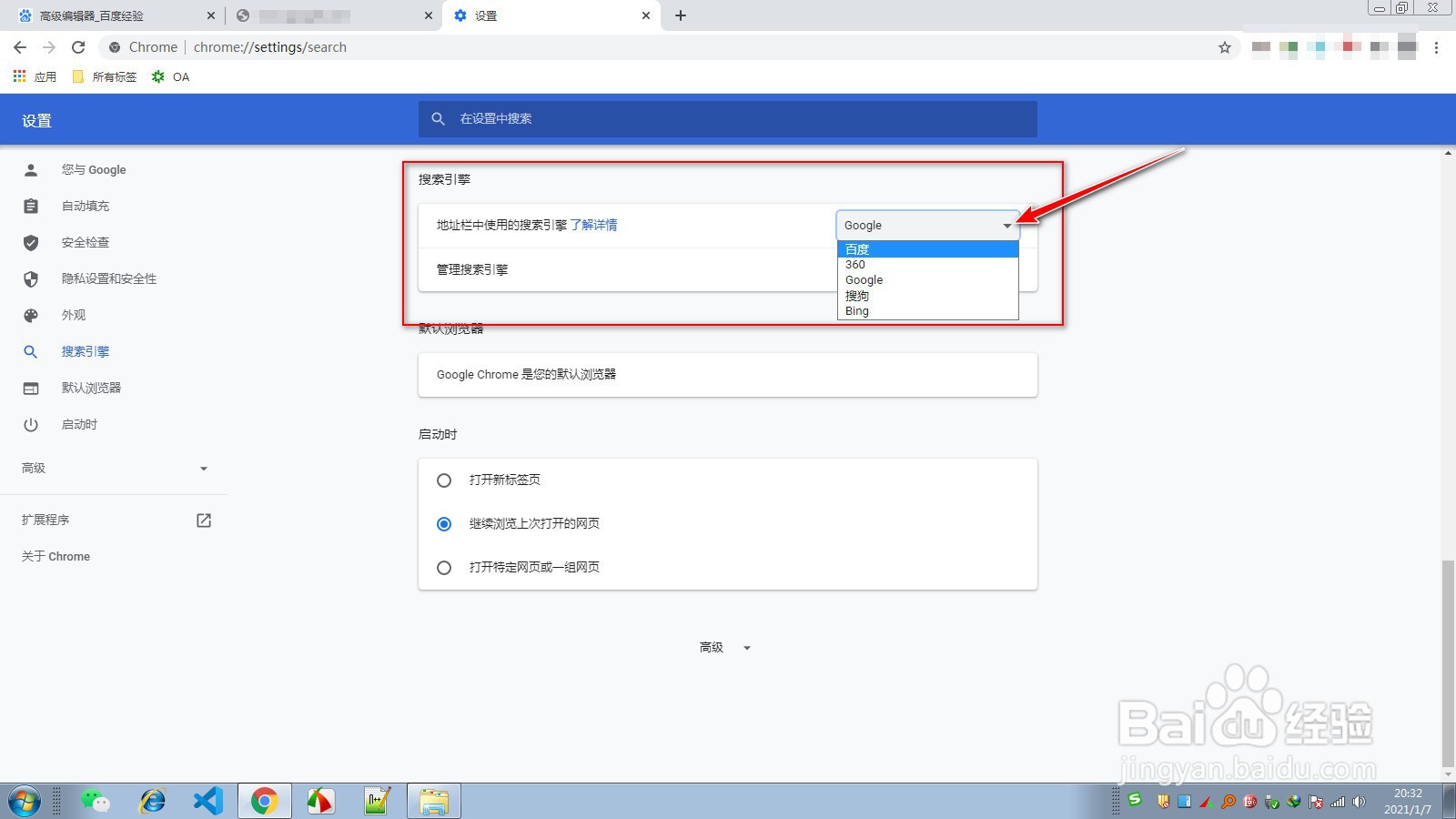1456x819 pixels.
Task: Choose 打开新标签页 startup option
Action: [x=444, y=480]
